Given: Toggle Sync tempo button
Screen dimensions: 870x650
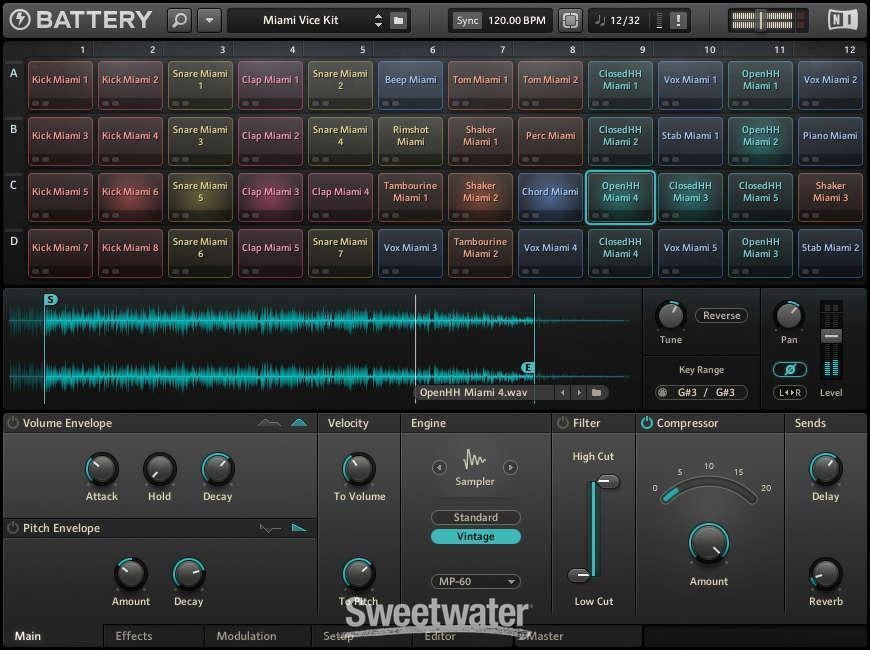Looking at the screenshot, I should click(467, 21).
